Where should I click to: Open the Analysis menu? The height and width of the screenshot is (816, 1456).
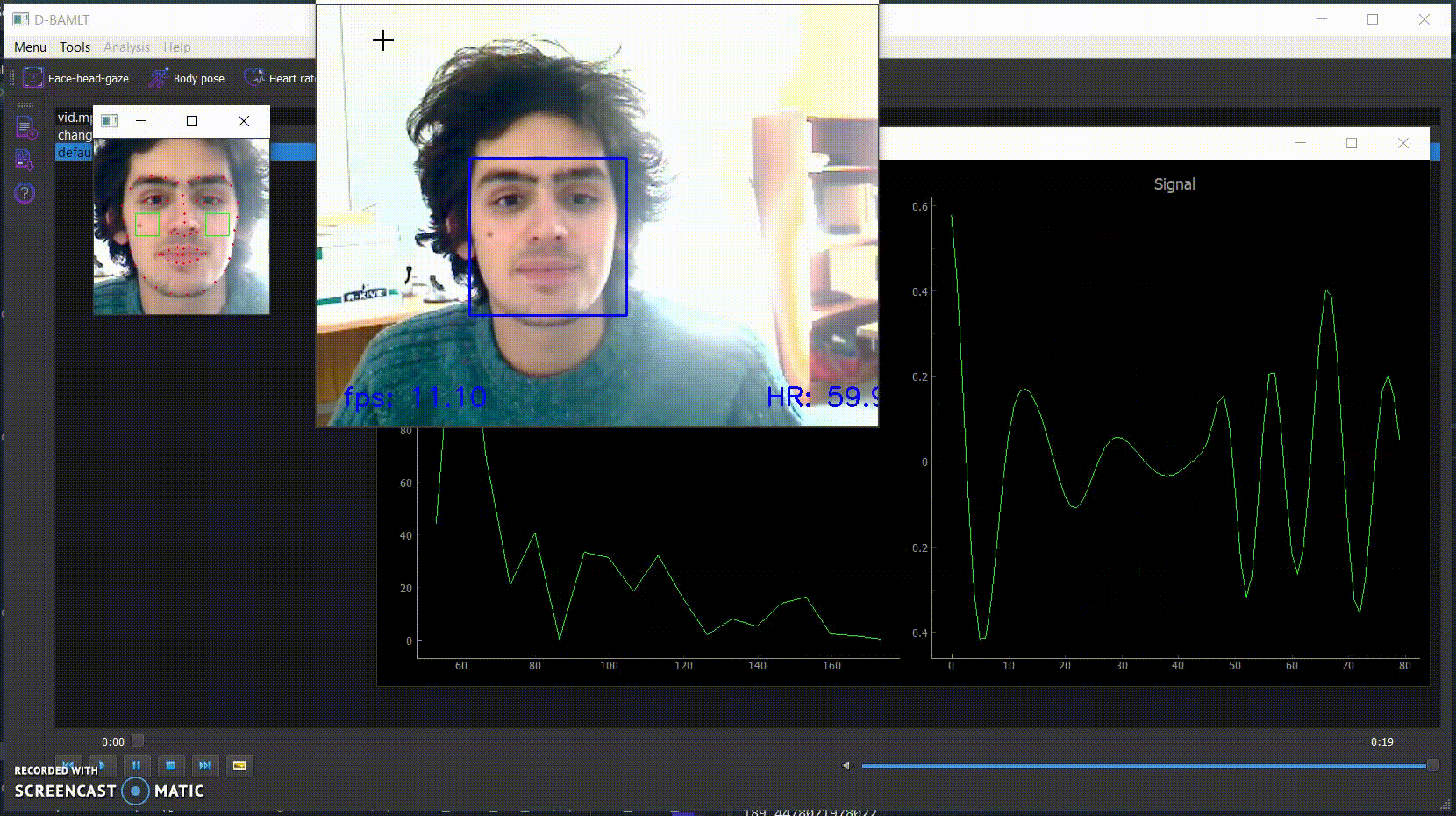point(127,47)
